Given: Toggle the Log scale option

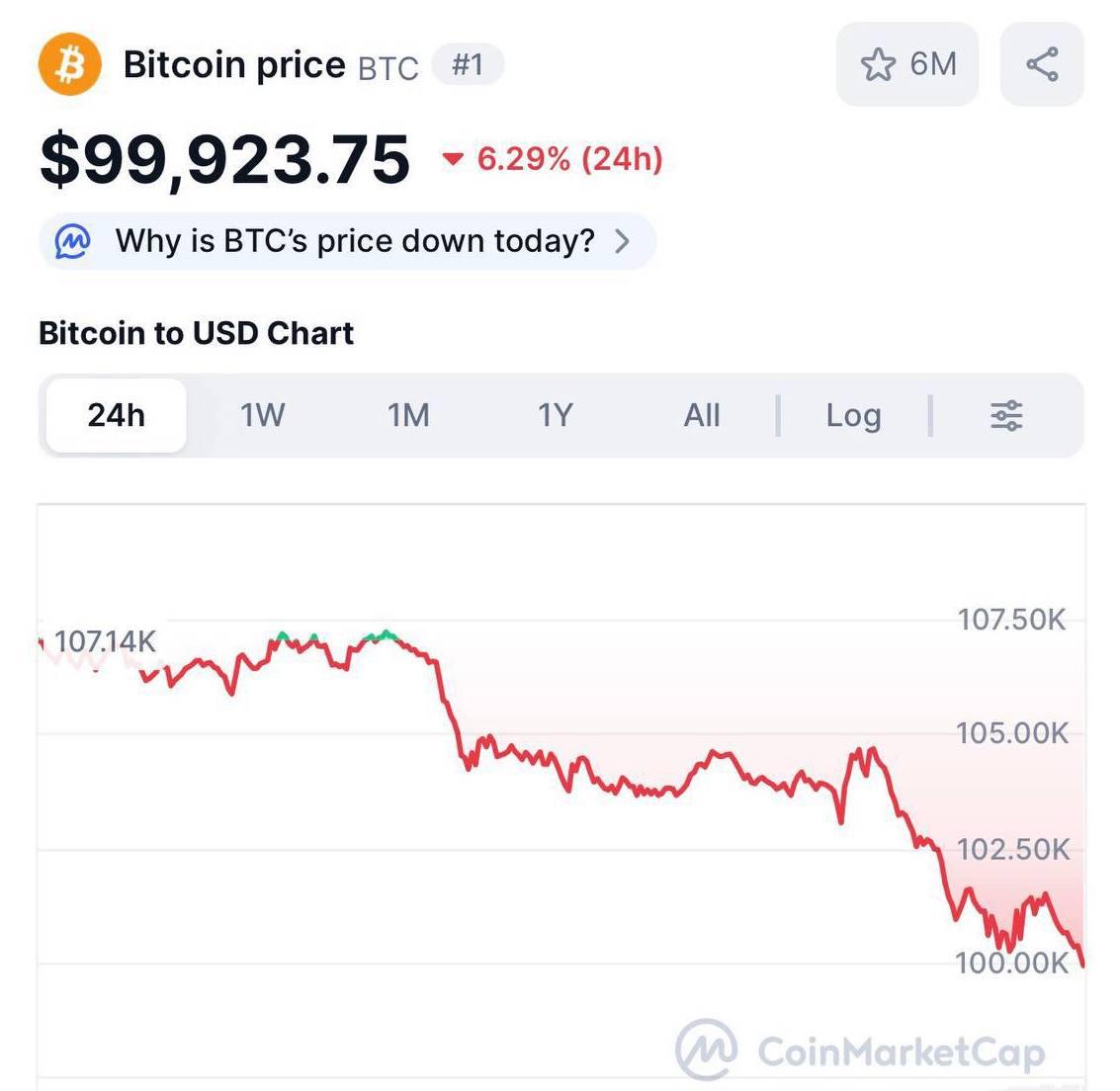Looking at the screenshot, I should click(853, 416).
